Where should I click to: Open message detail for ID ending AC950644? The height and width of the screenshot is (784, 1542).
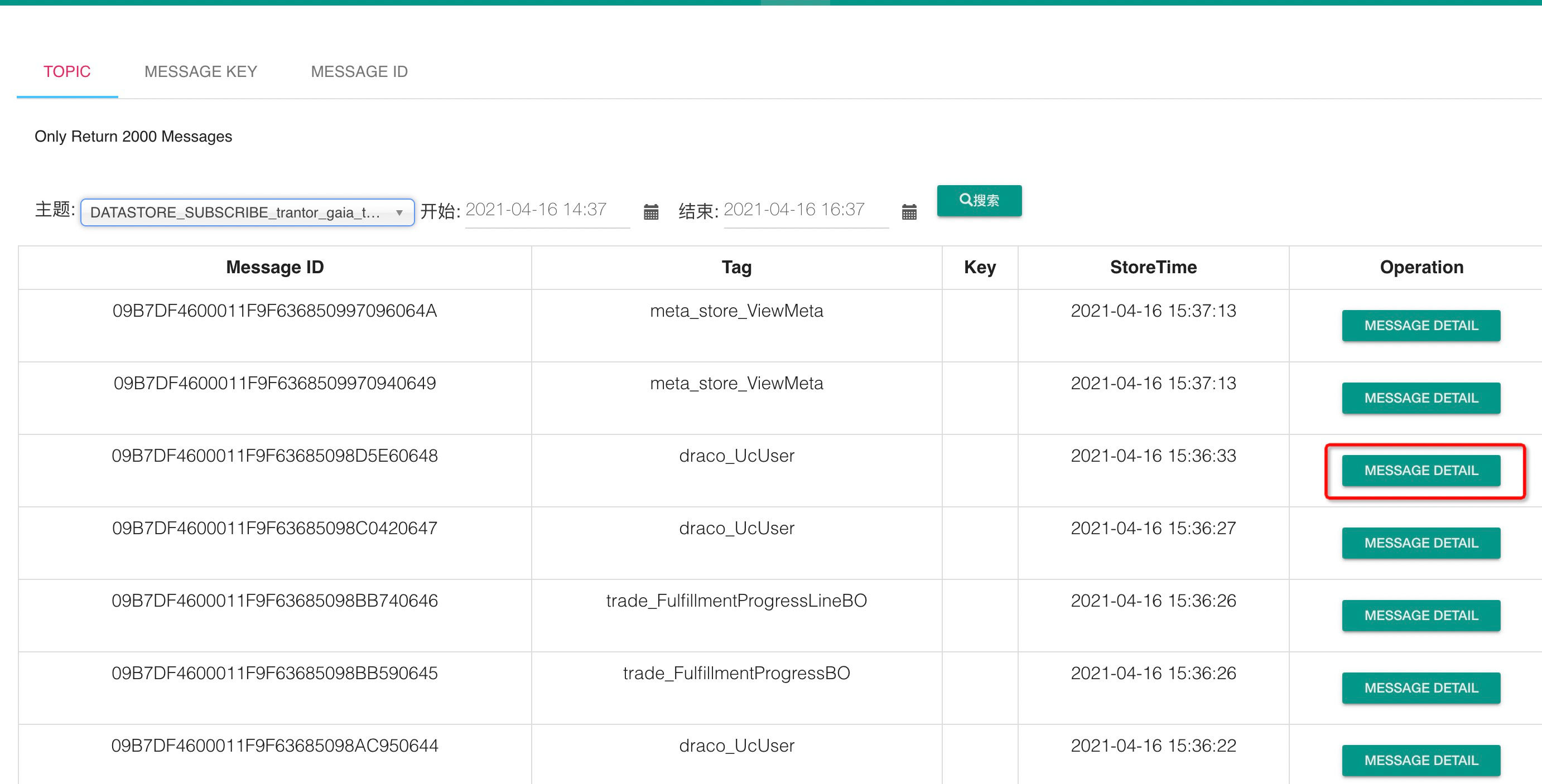pos(1420,760)
